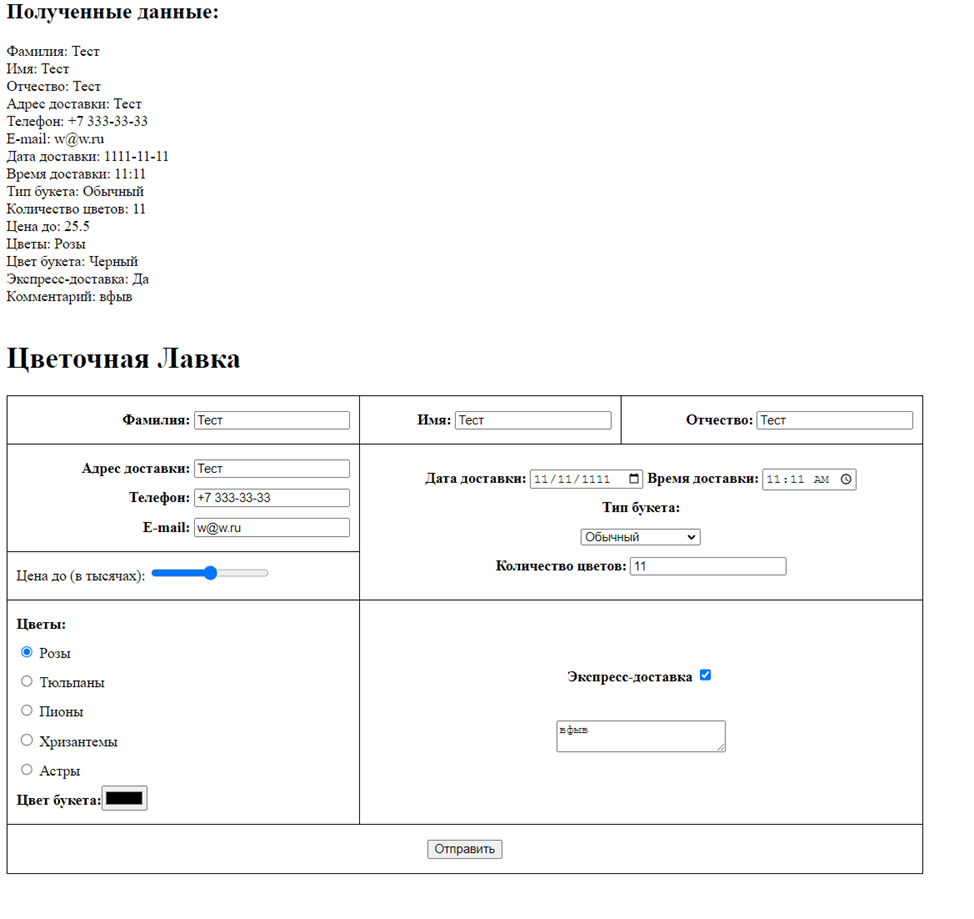Choose the Пионы radio button
974x919 pixels.
pyautogui.click(x=27, y=711)
